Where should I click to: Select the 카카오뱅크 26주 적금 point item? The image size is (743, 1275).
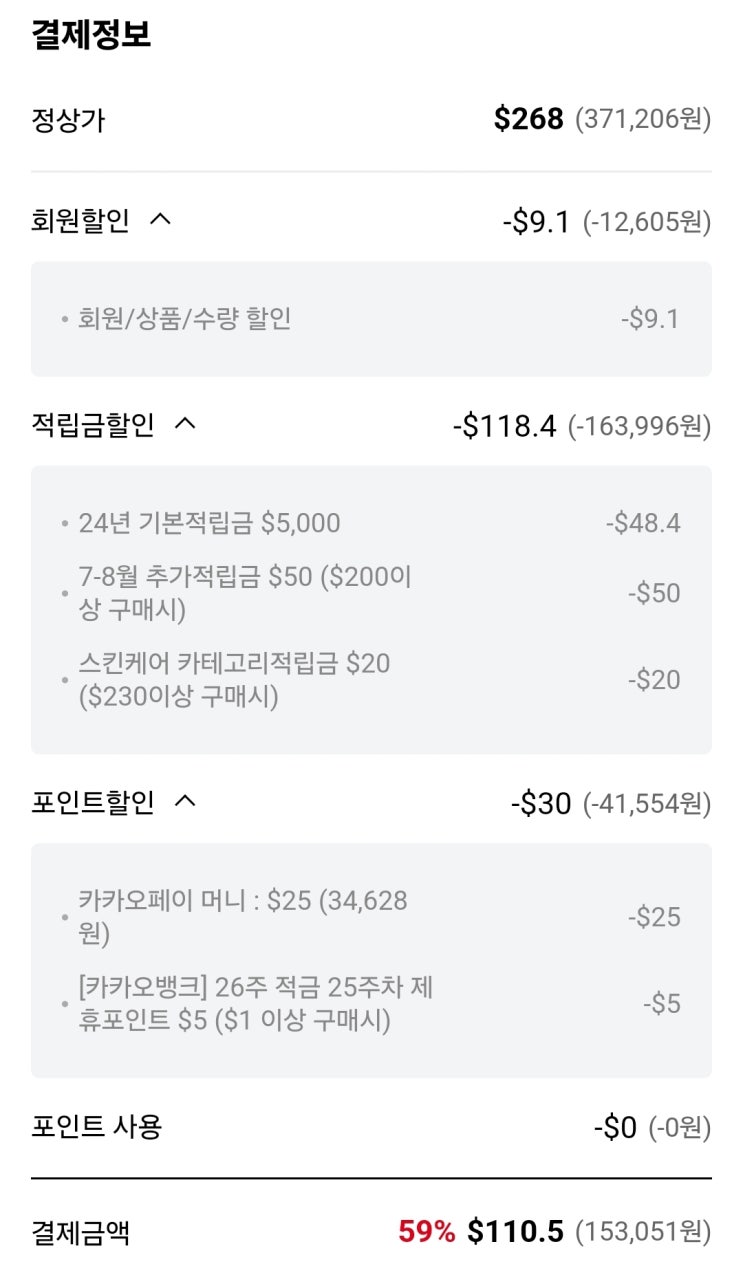click(x=255, y=1004)
